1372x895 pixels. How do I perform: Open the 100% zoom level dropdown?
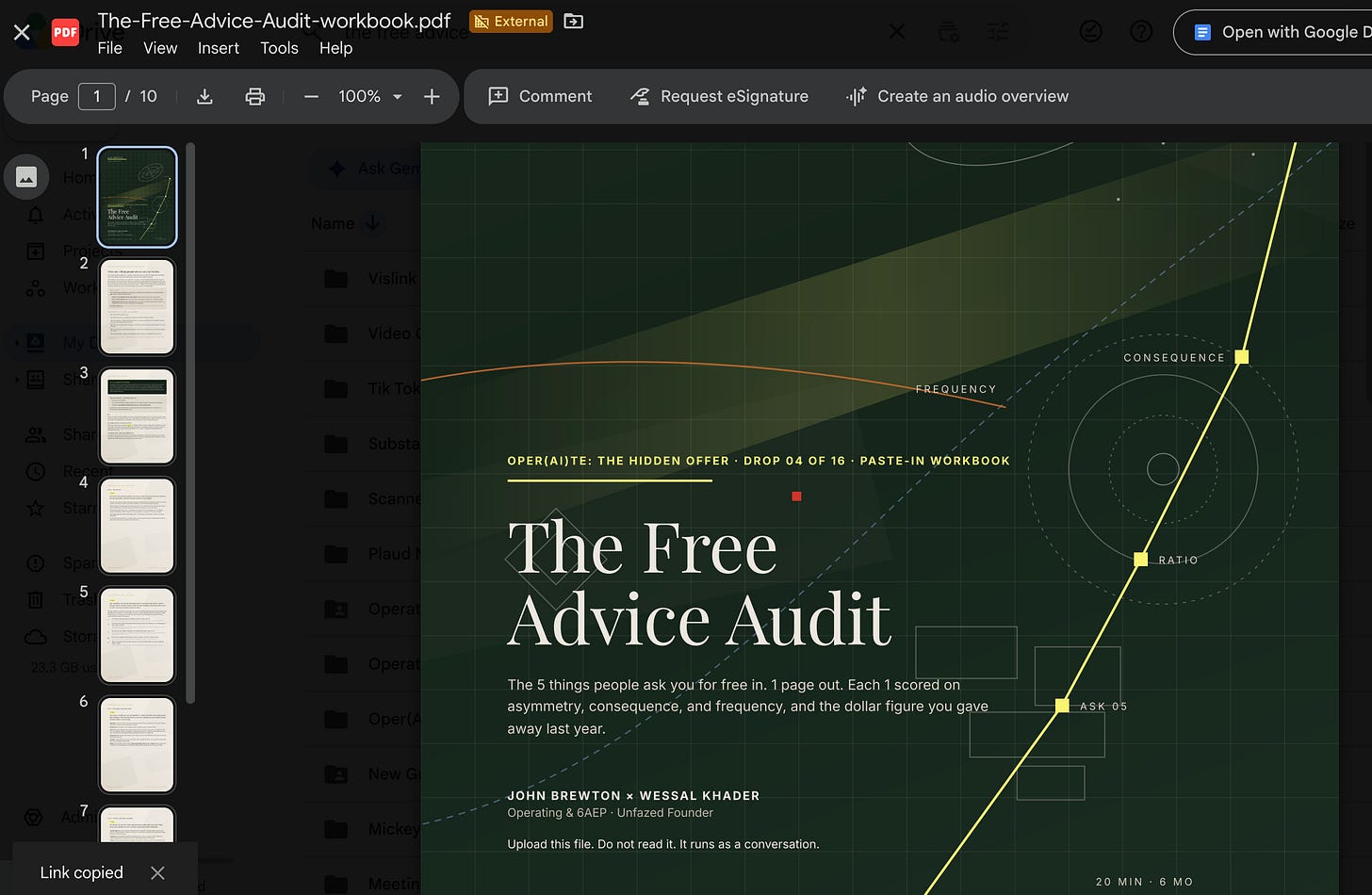pyautogui.click(x=370, y=96)
